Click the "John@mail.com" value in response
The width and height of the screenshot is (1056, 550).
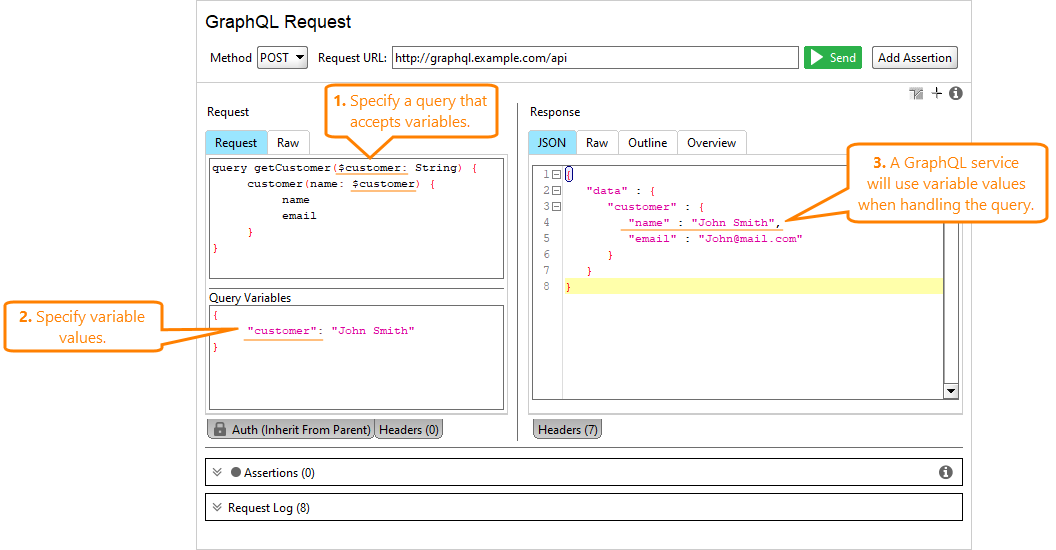pos(750,238)
